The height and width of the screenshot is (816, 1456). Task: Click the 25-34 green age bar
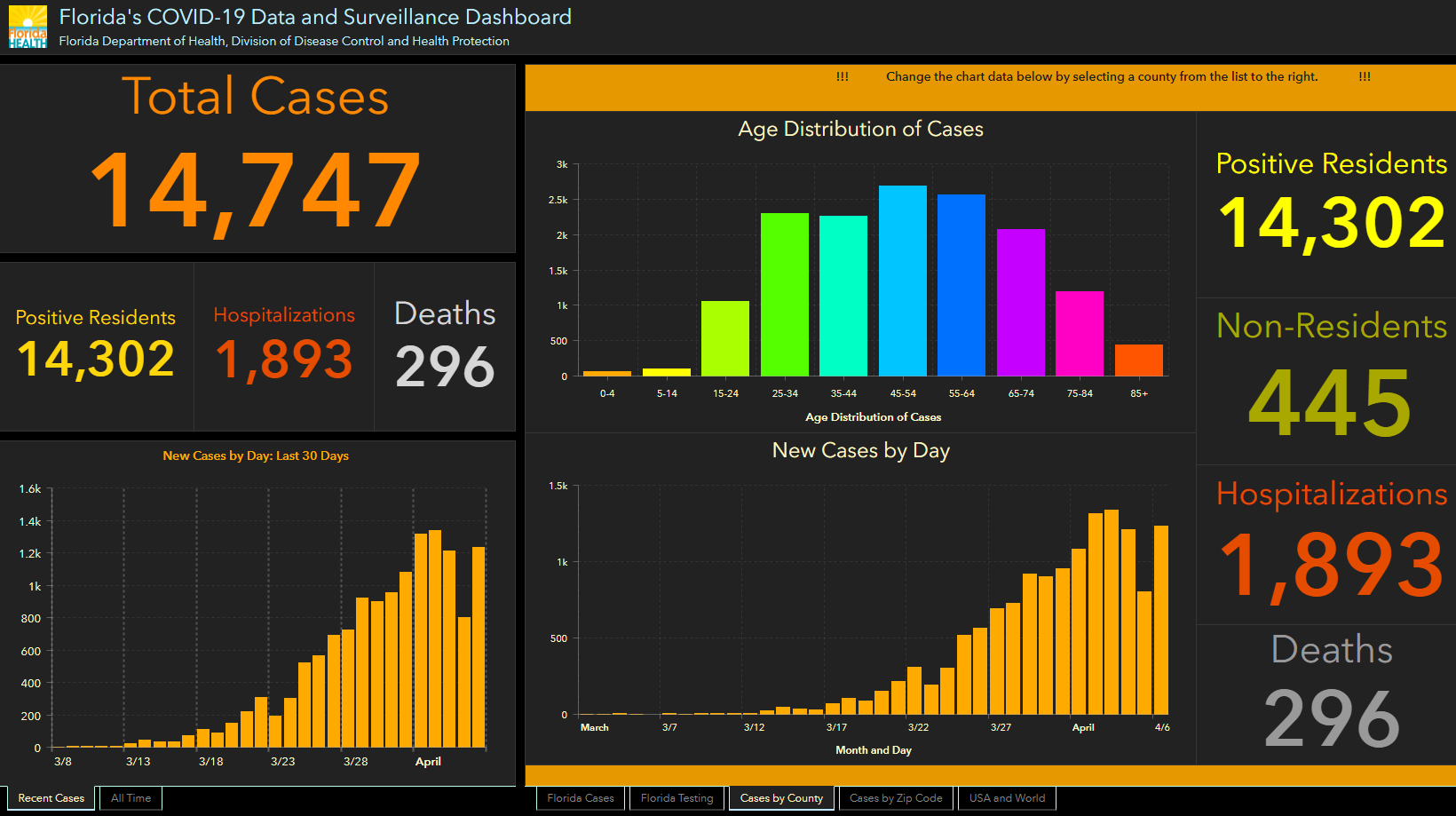785,295
